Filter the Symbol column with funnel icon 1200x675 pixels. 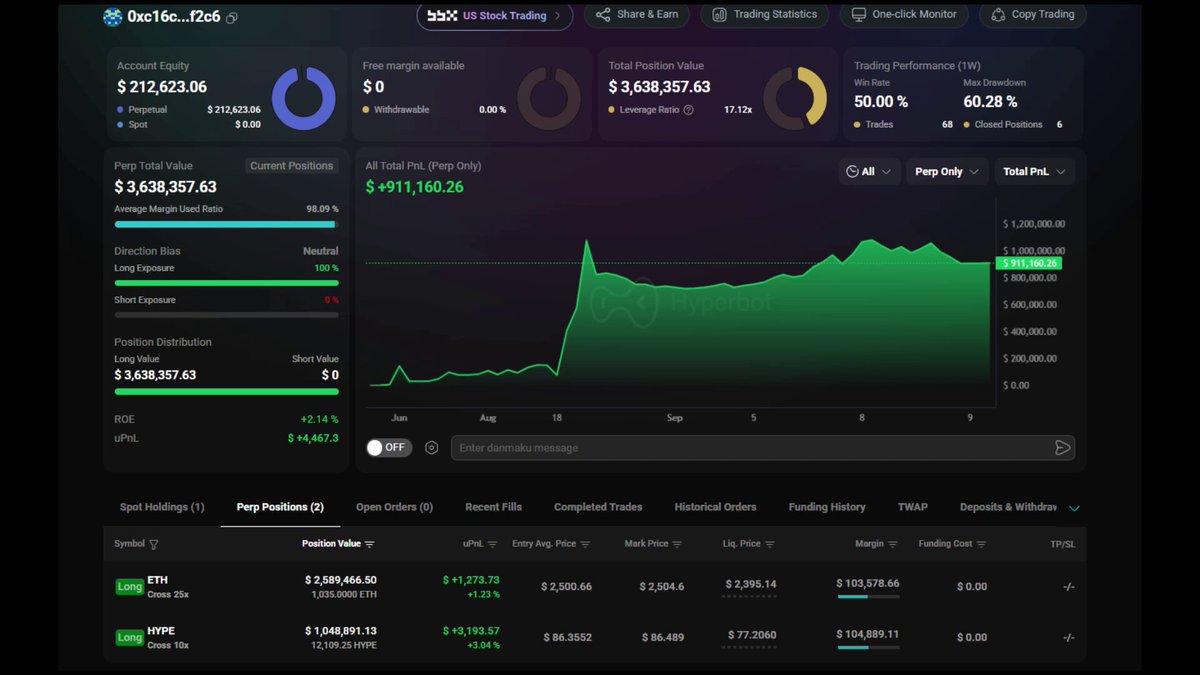coord(154,544)
